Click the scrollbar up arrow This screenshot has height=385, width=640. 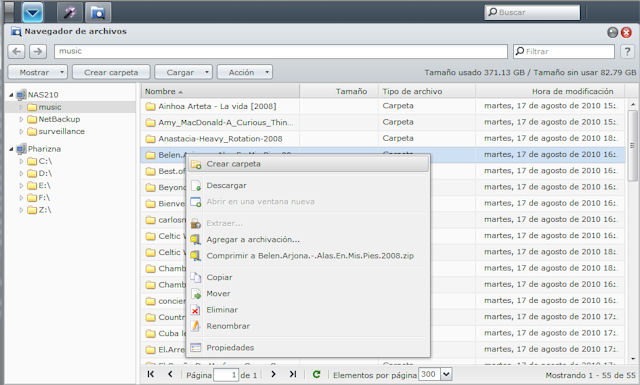633,105
